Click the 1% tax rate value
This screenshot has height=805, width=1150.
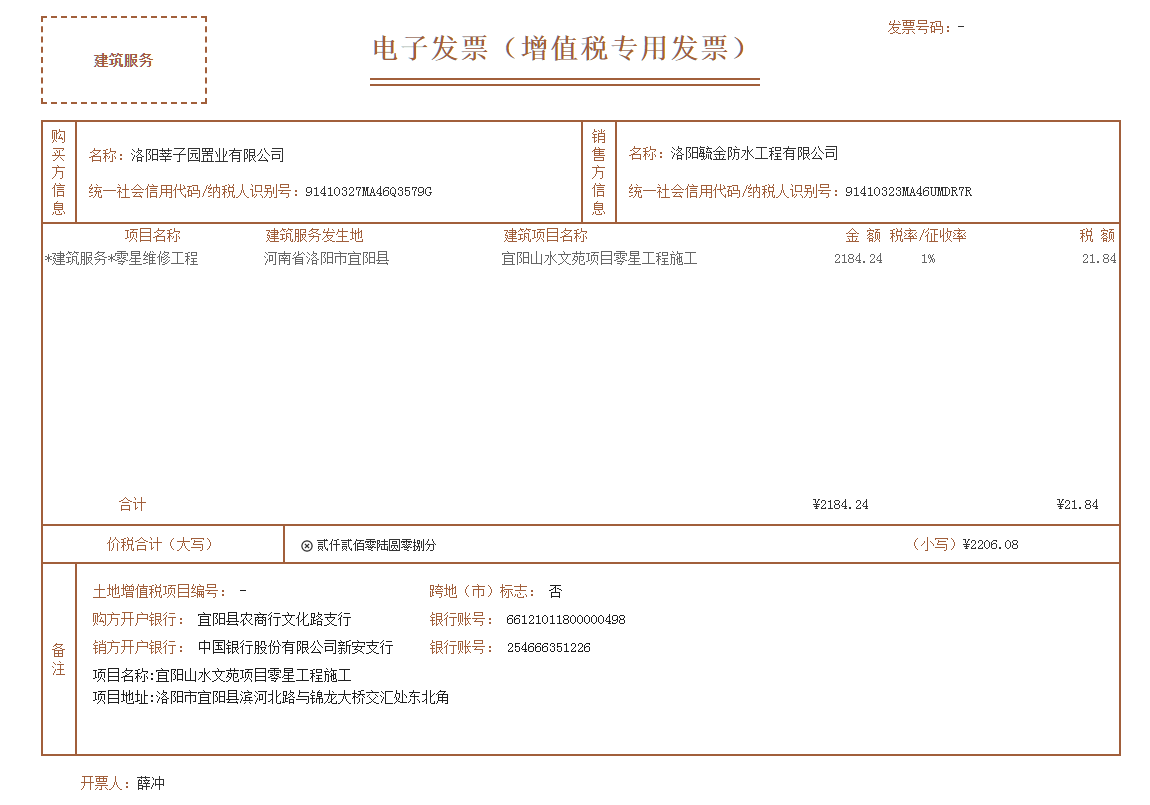[x=928, y=259]
